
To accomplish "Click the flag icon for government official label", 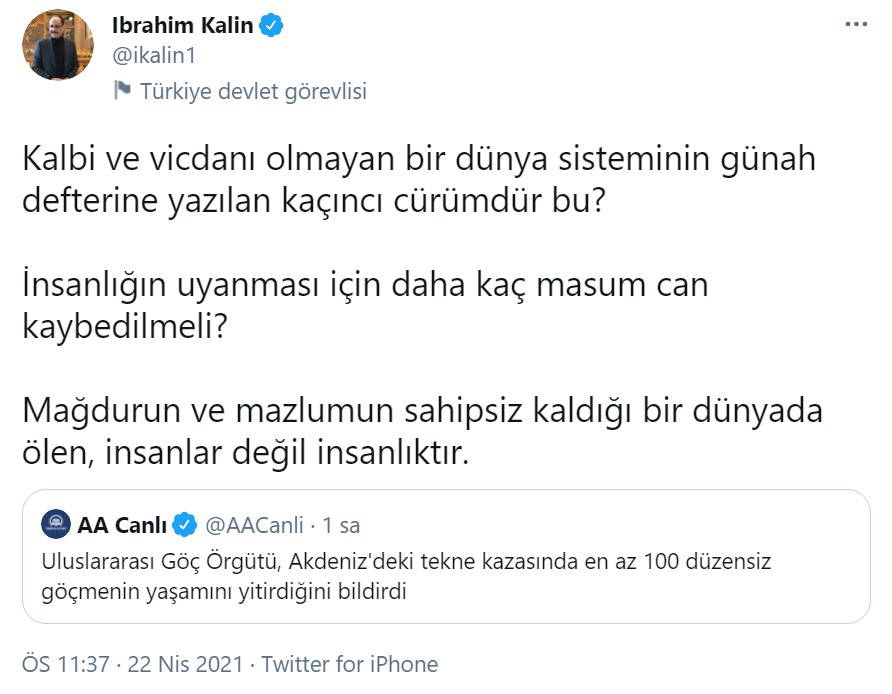I will 122,91.
